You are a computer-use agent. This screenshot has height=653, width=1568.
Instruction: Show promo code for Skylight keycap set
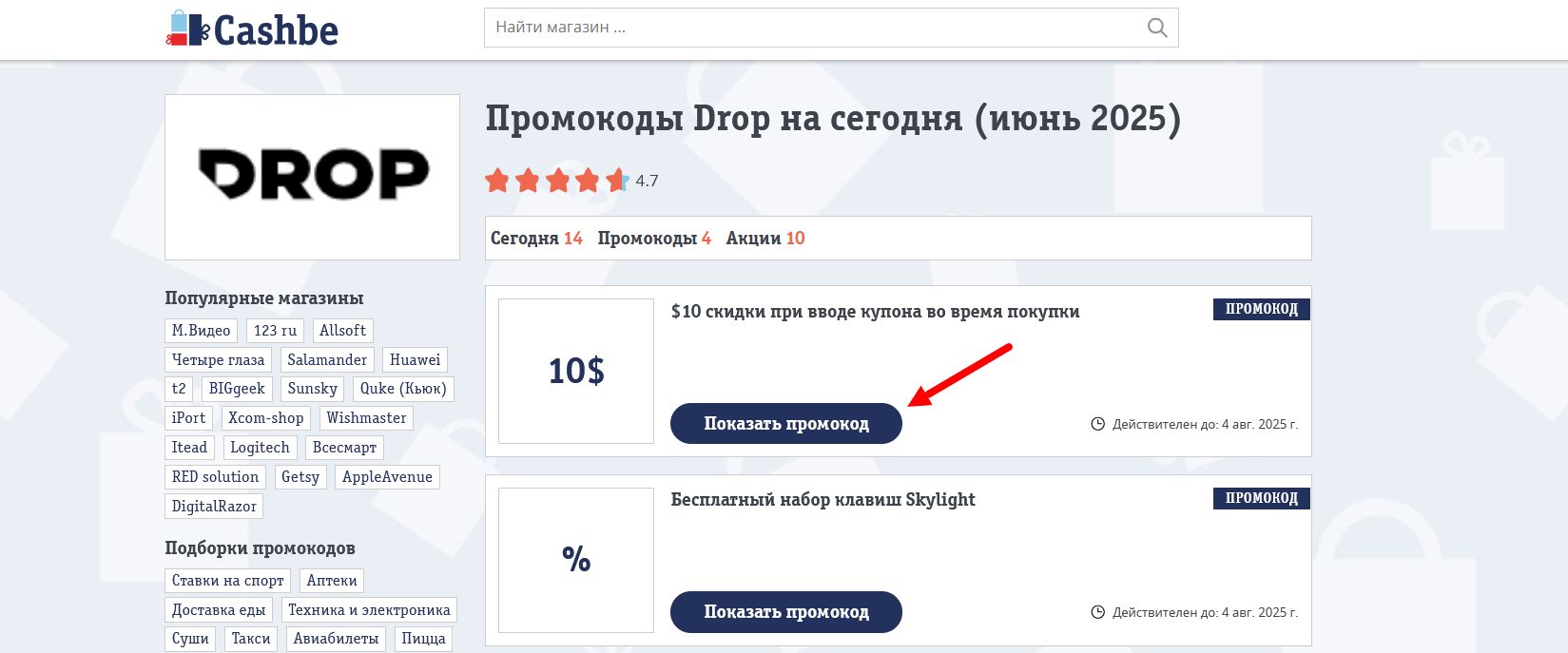click(x=786, y=612)
